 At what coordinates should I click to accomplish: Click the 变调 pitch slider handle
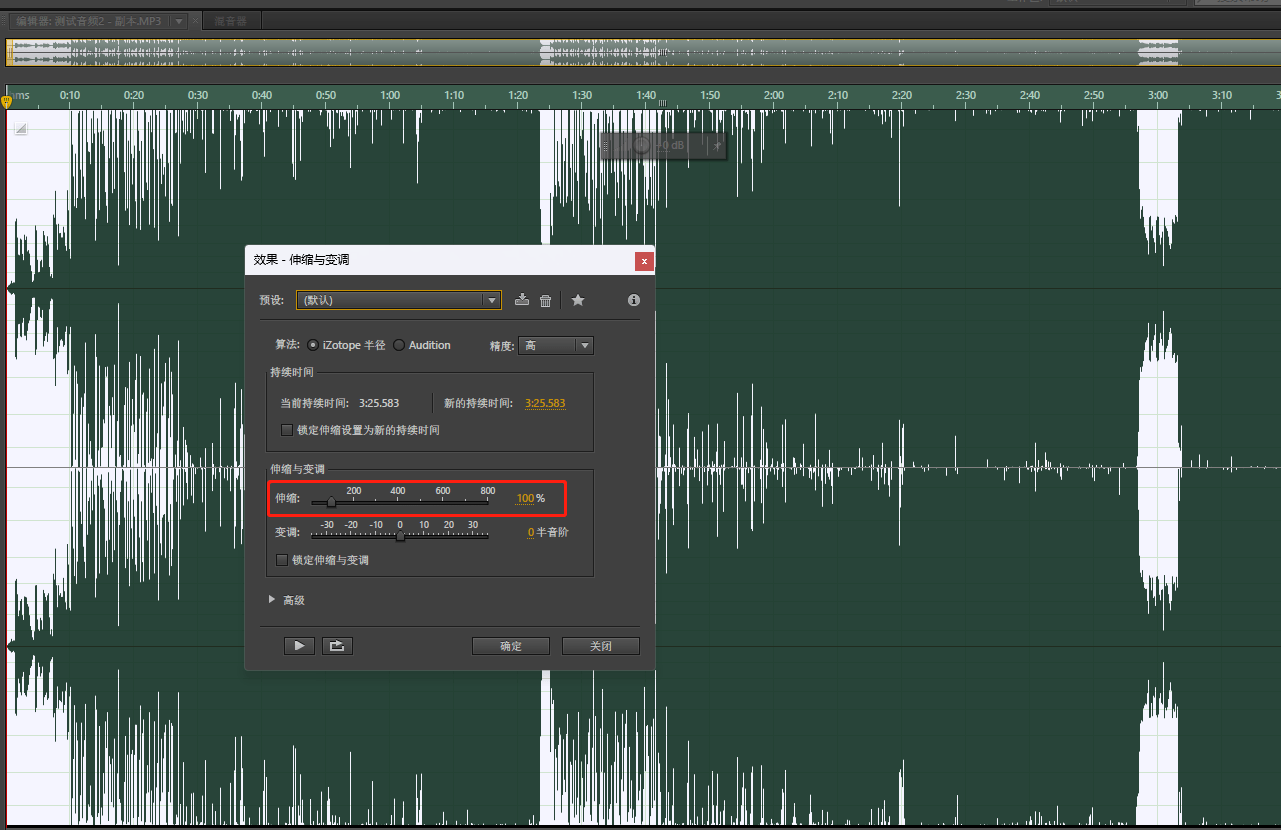coord(400,536)
